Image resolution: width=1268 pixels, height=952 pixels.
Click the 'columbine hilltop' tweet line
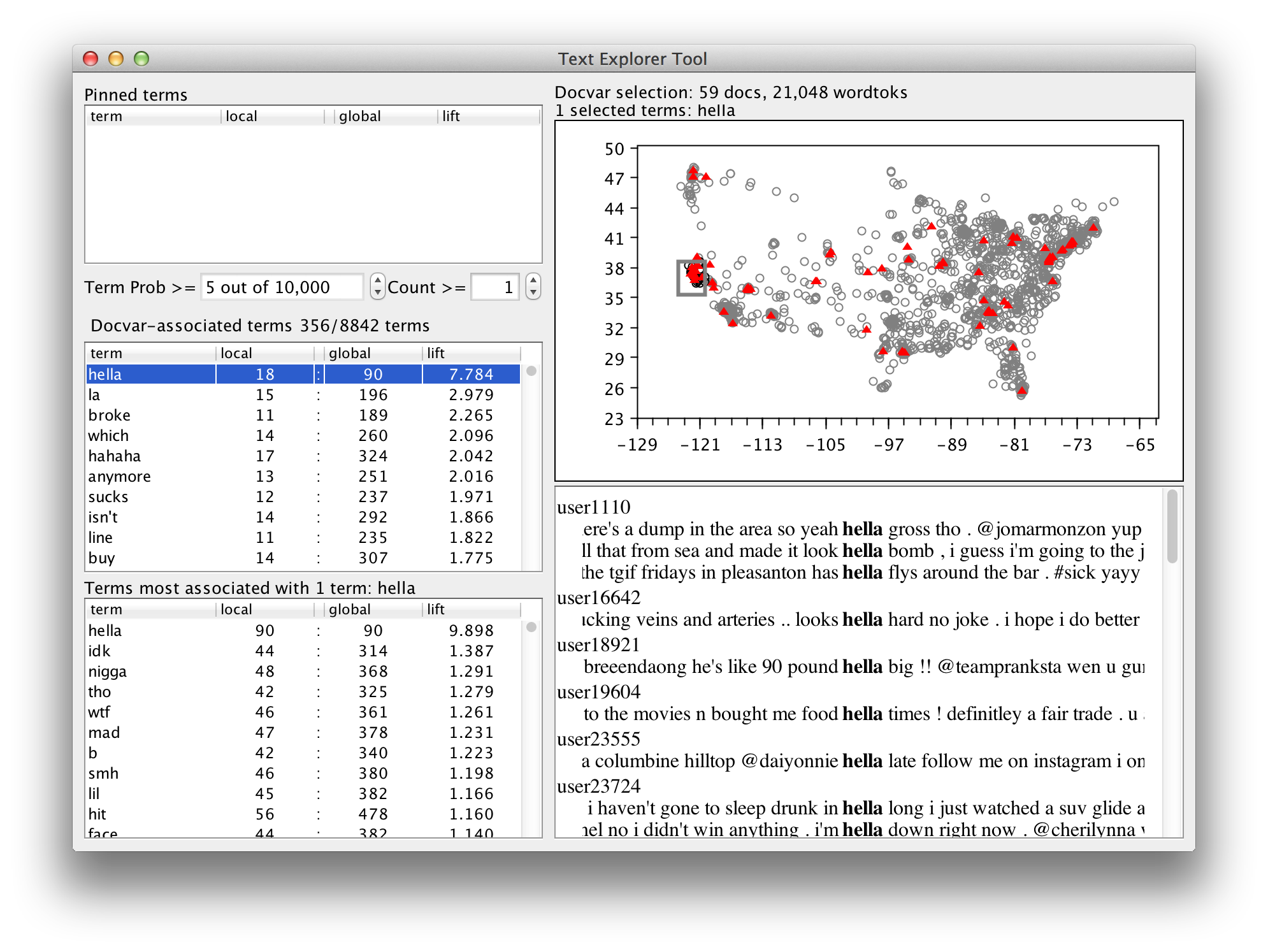(x=863, y=761)
